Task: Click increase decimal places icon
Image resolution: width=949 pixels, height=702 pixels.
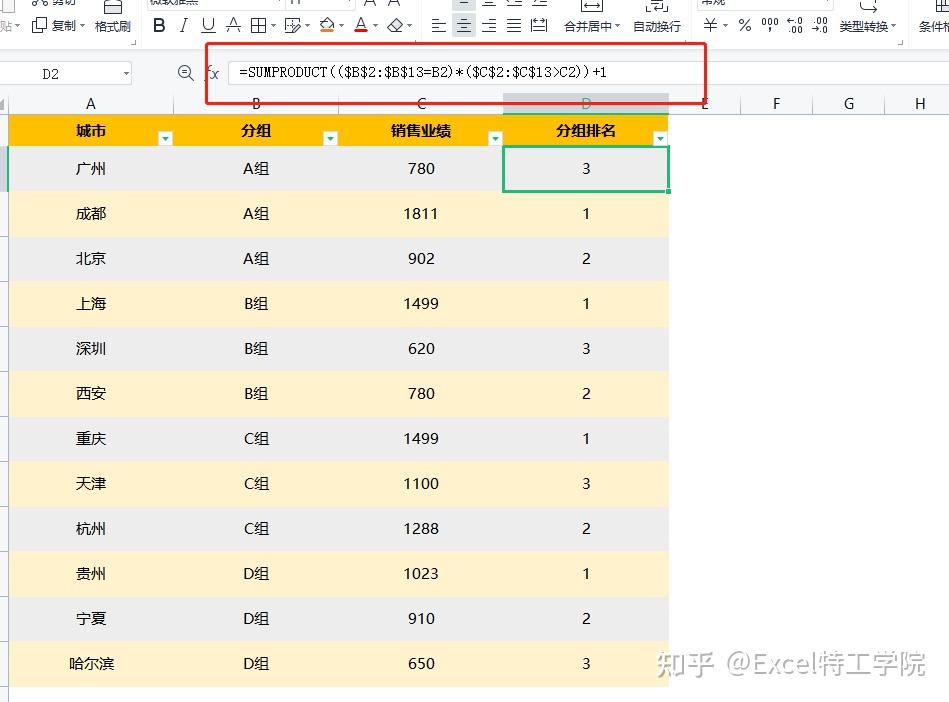Action: pyautogui.click(x=795, y=25)
